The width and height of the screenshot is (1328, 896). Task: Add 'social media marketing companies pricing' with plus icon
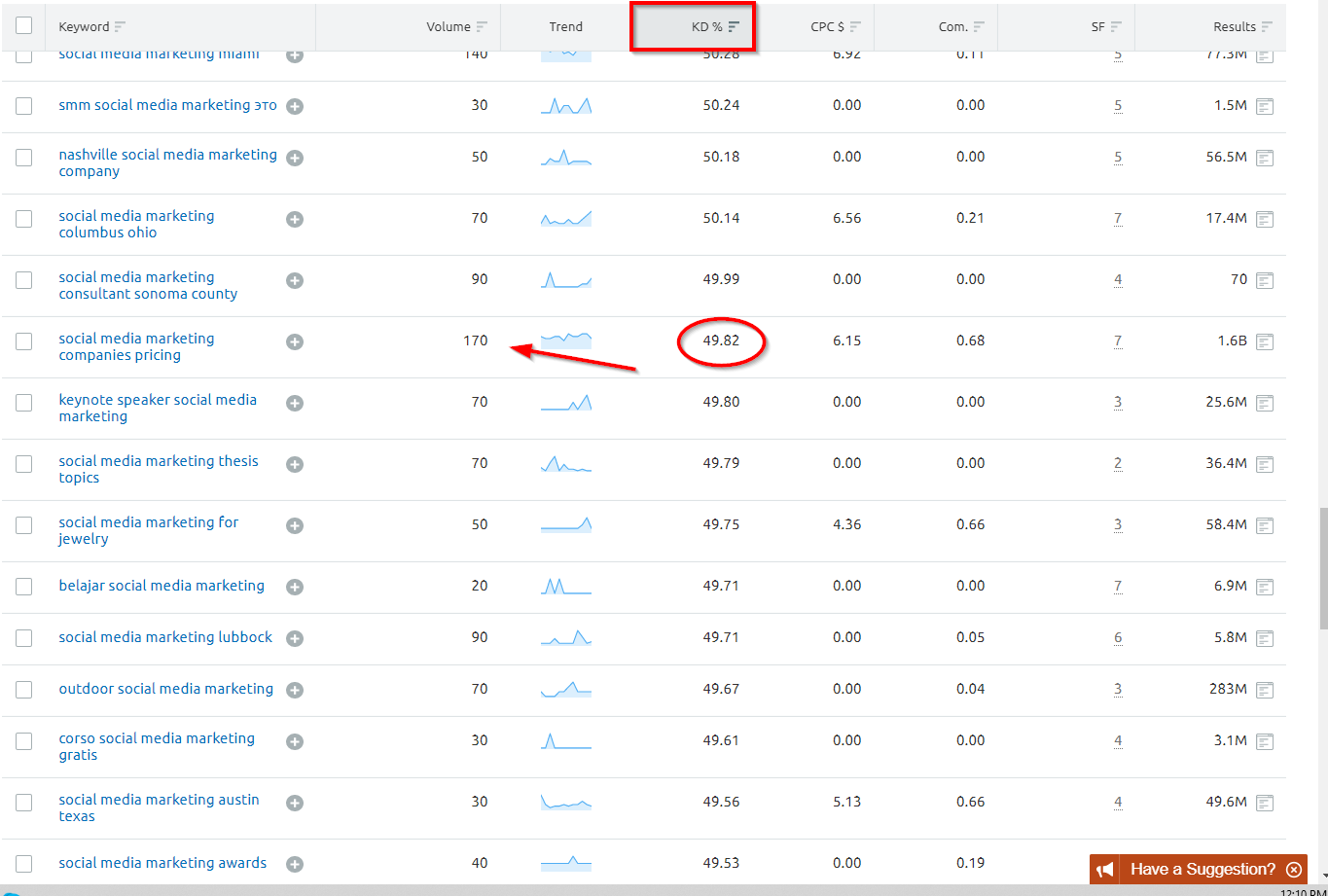pyautogui.click(x=295, y=341)
